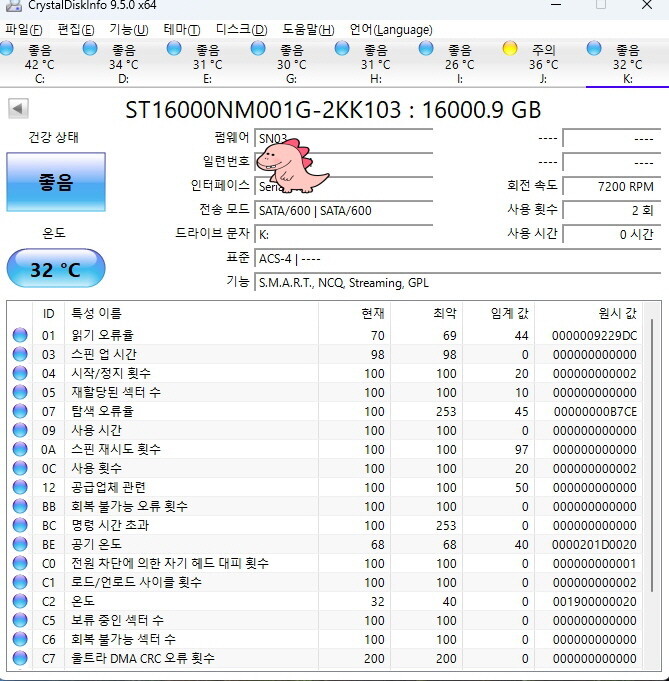The width and height of the screenshot is (669, 681).
Task: Click the firmware field showing SN03
Action: click(344, 139)
